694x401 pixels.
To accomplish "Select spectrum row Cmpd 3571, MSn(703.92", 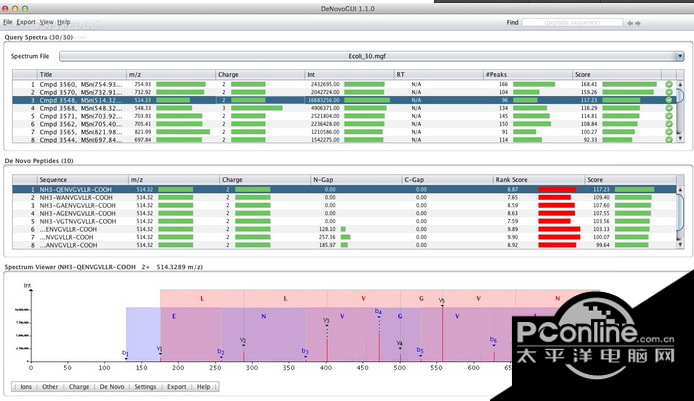I will (x=344, y=116).
